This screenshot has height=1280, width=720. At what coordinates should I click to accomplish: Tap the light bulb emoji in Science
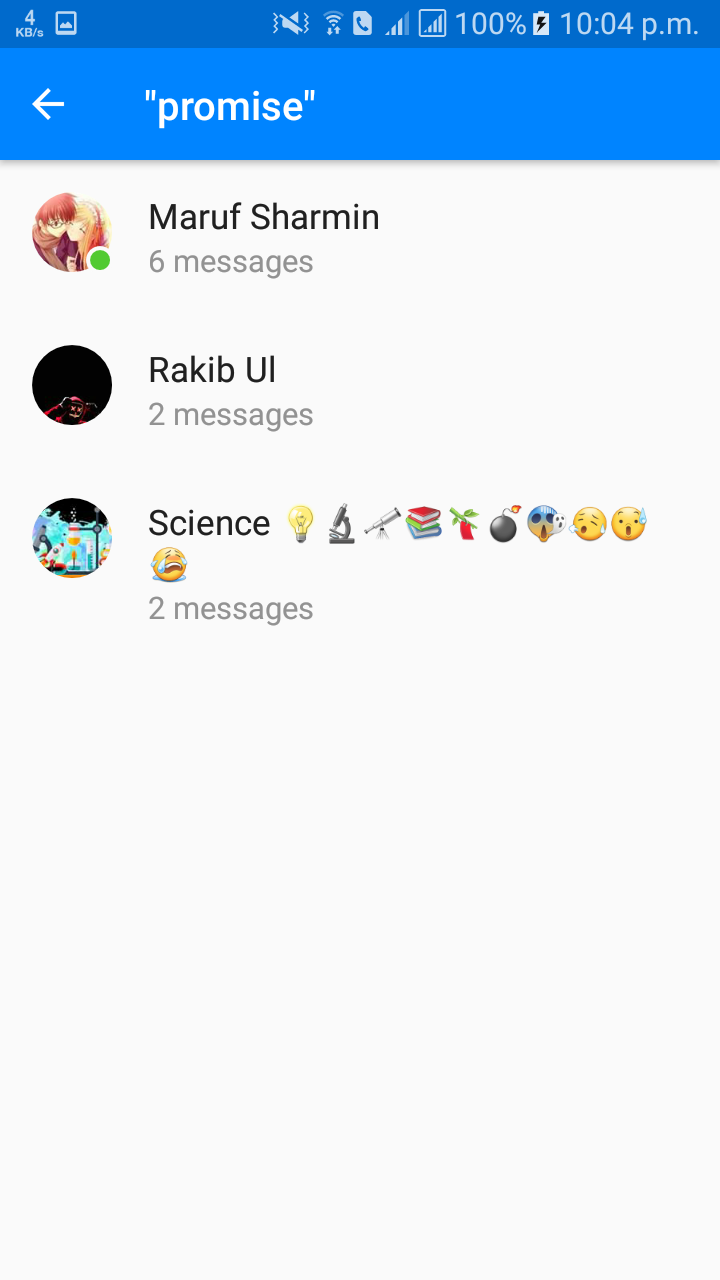coord(300,523)
